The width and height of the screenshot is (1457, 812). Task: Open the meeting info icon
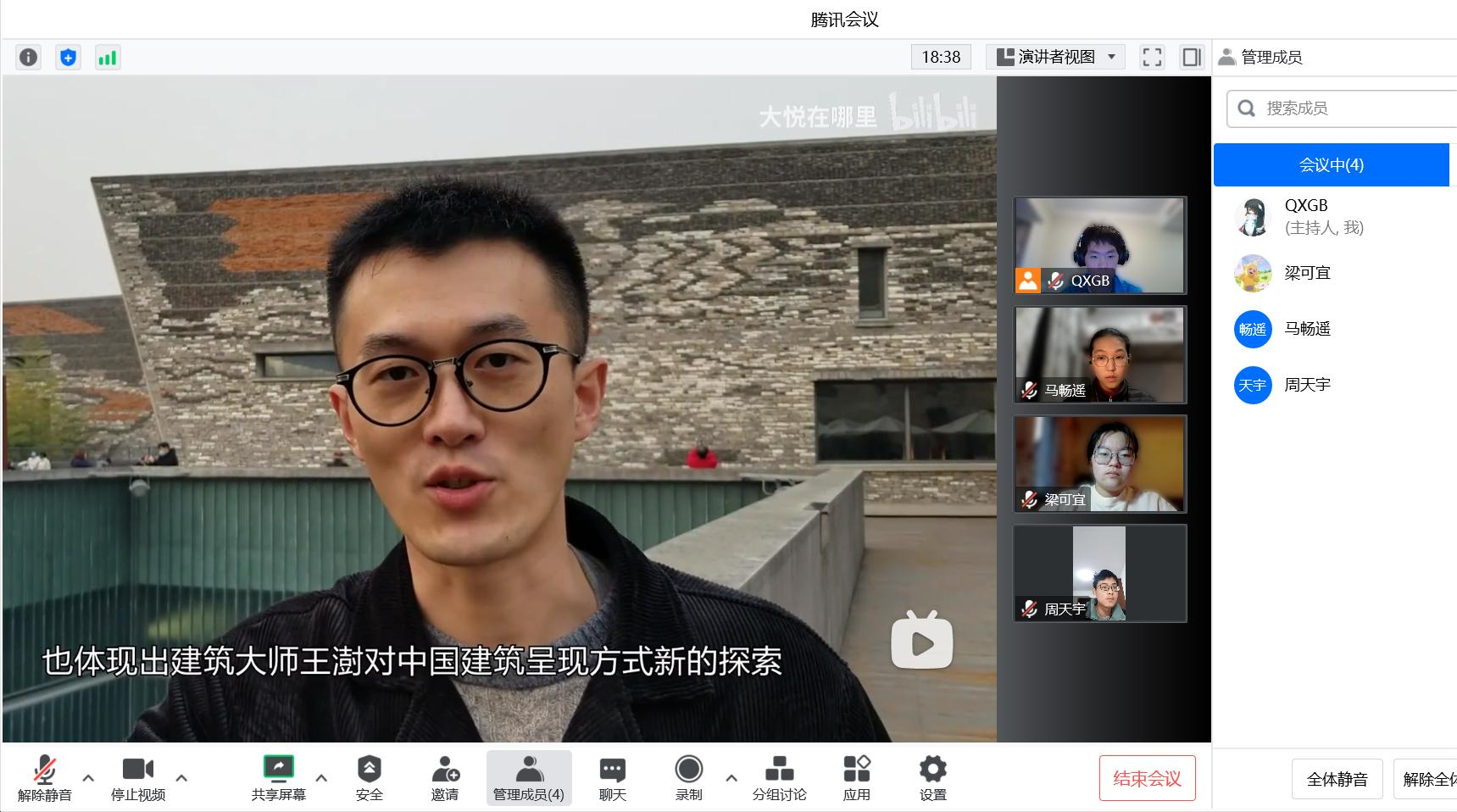[x=28, y=57]
